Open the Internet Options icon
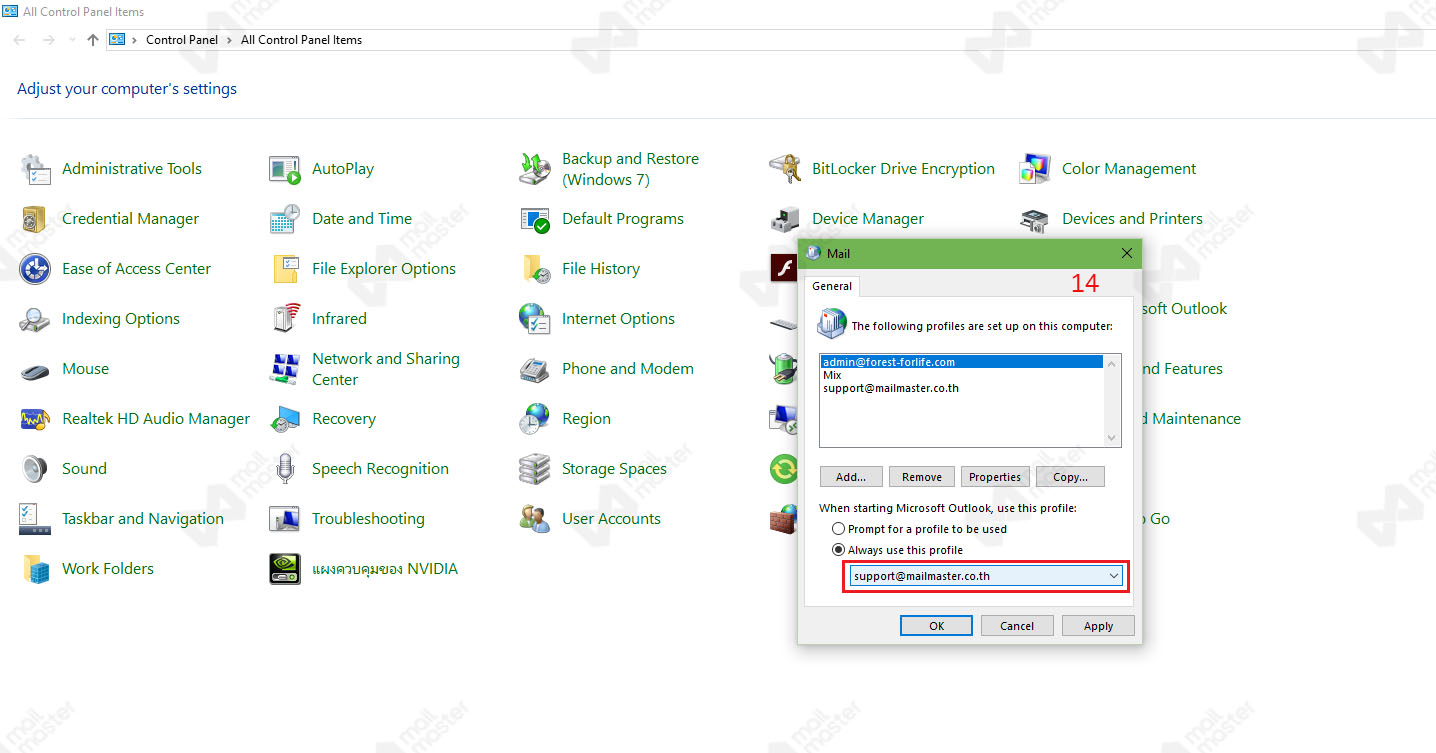The width and height of the screenshot is (1436, 753). tap(535, 319)
